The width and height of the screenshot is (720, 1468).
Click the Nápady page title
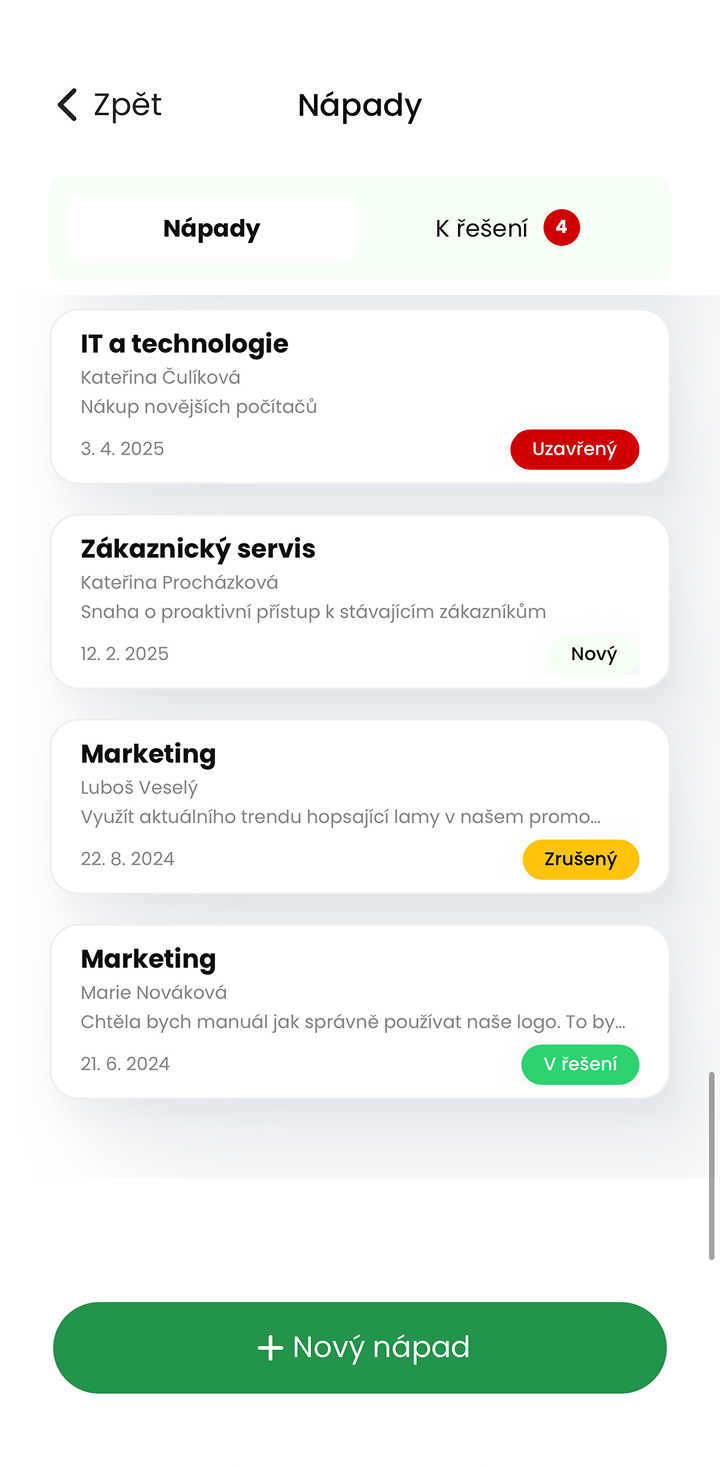[x=360, y=105]
